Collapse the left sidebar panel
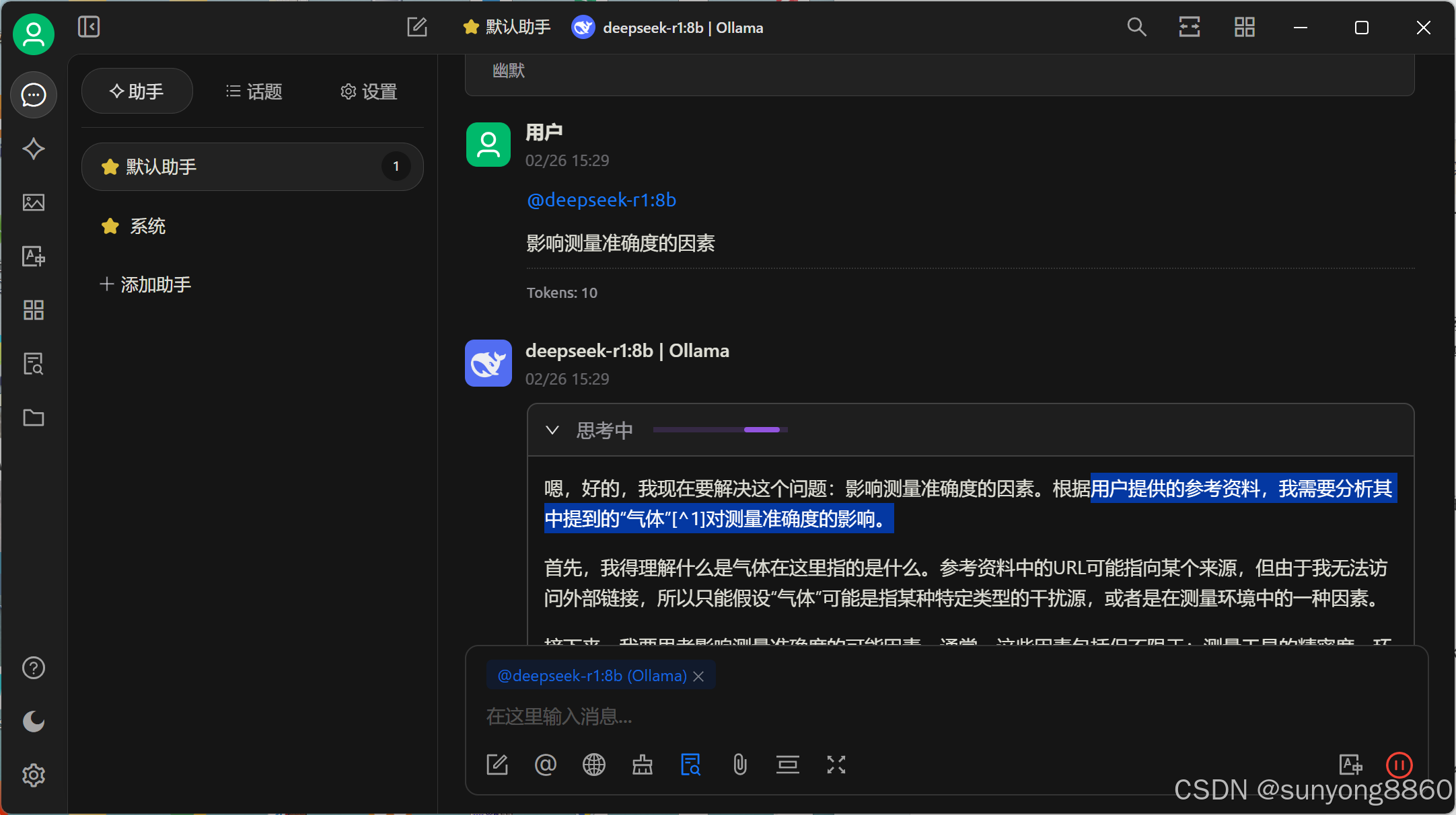The height and width of the screenshot is (815, 1456). [x=89, y=27]
